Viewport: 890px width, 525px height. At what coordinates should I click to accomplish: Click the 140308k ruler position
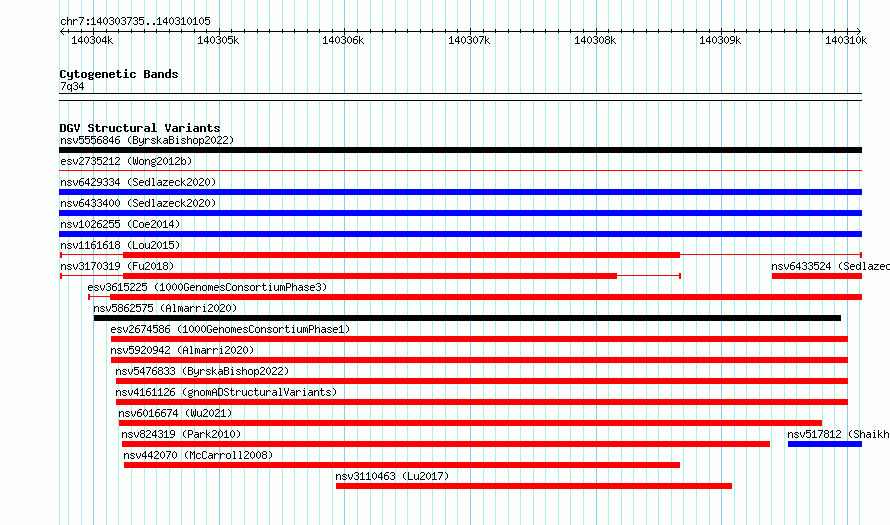595,40
